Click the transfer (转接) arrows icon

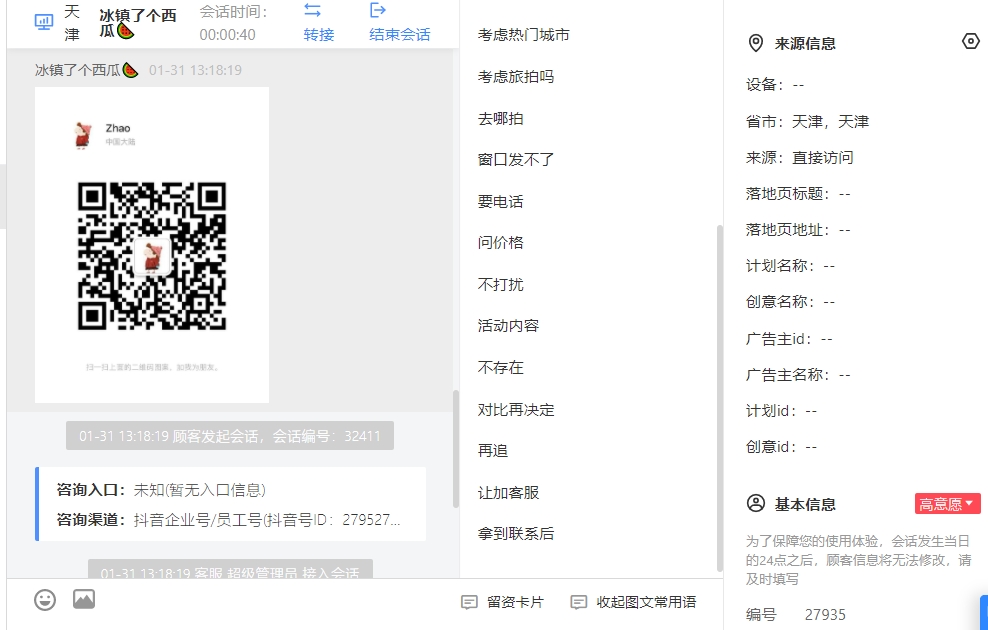(x=313, y=10)
